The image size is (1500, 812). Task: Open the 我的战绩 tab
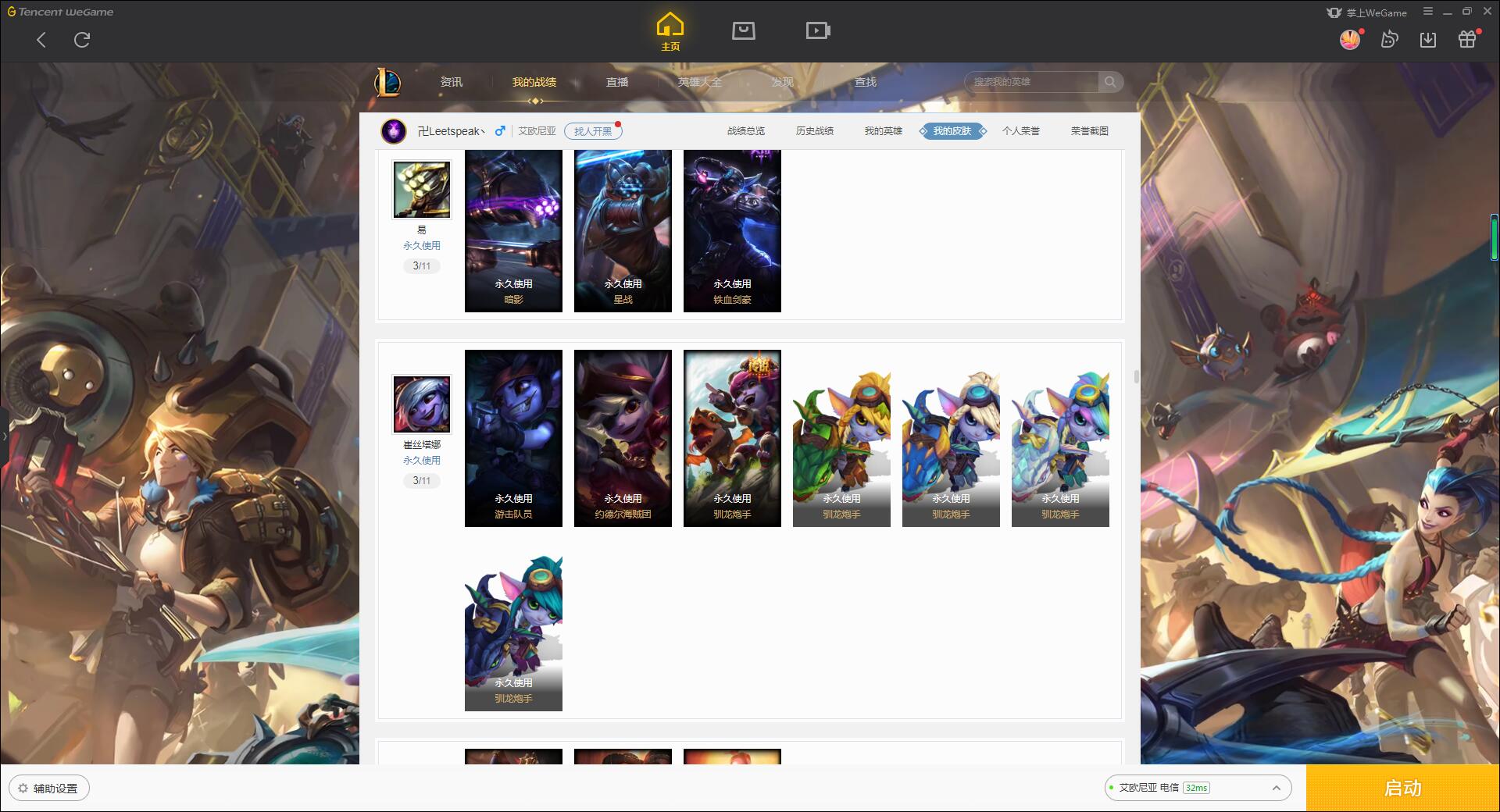pyautogui.click(x=534, y=82)
